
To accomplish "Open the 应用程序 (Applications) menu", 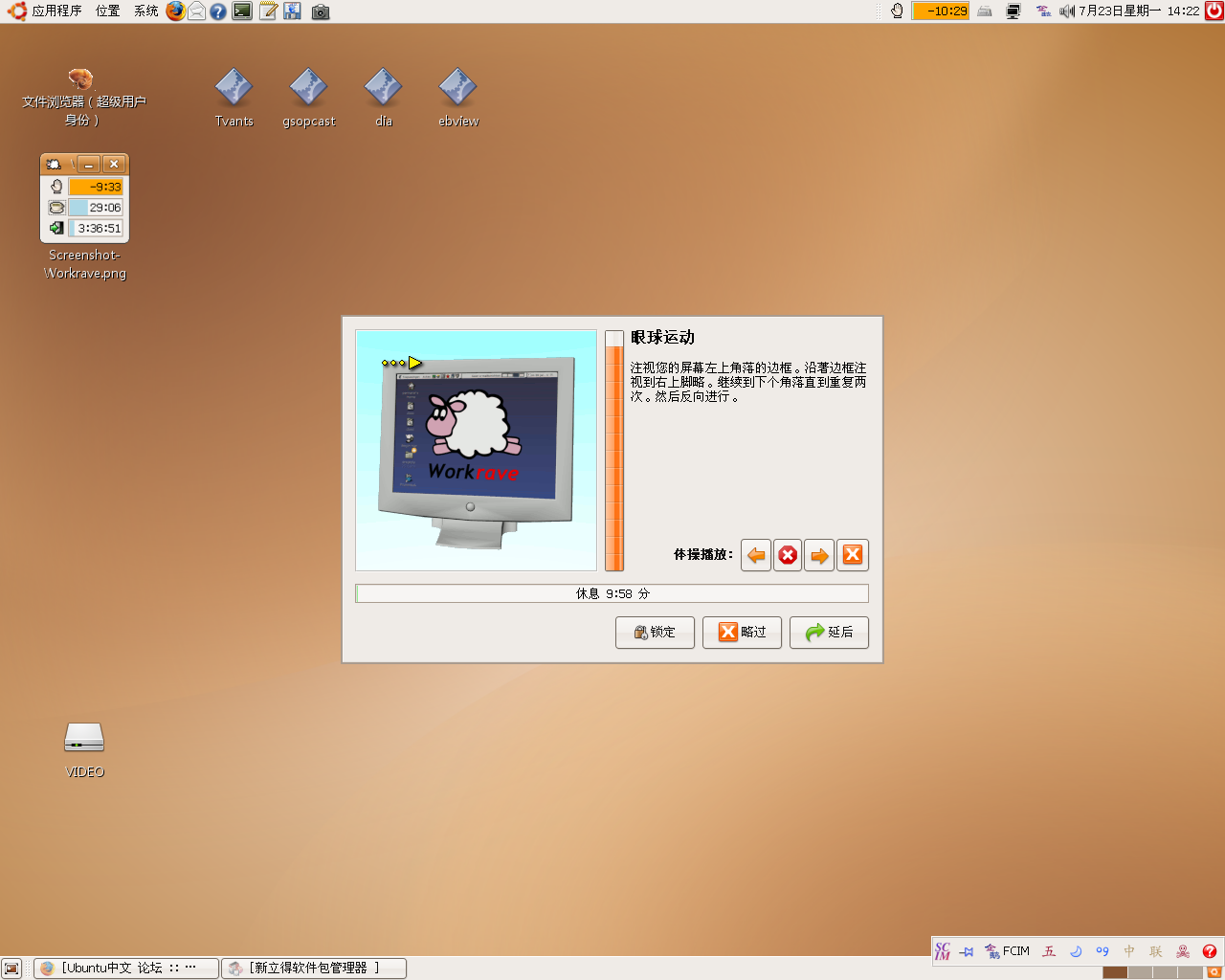I will coord(45,11).
